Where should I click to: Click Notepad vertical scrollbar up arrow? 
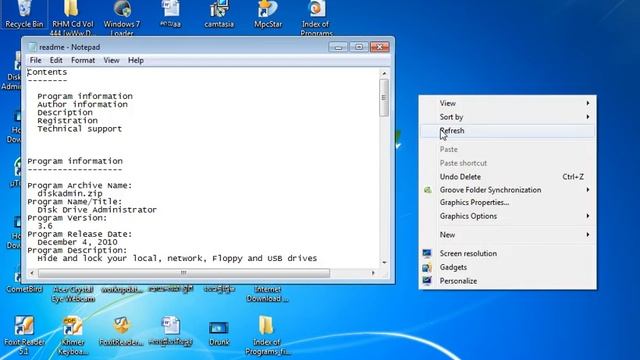click(384, 73)
